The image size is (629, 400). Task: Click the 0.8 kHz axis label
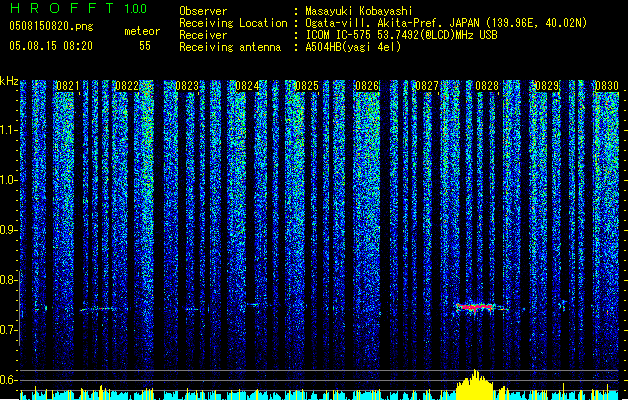(9, 280)
